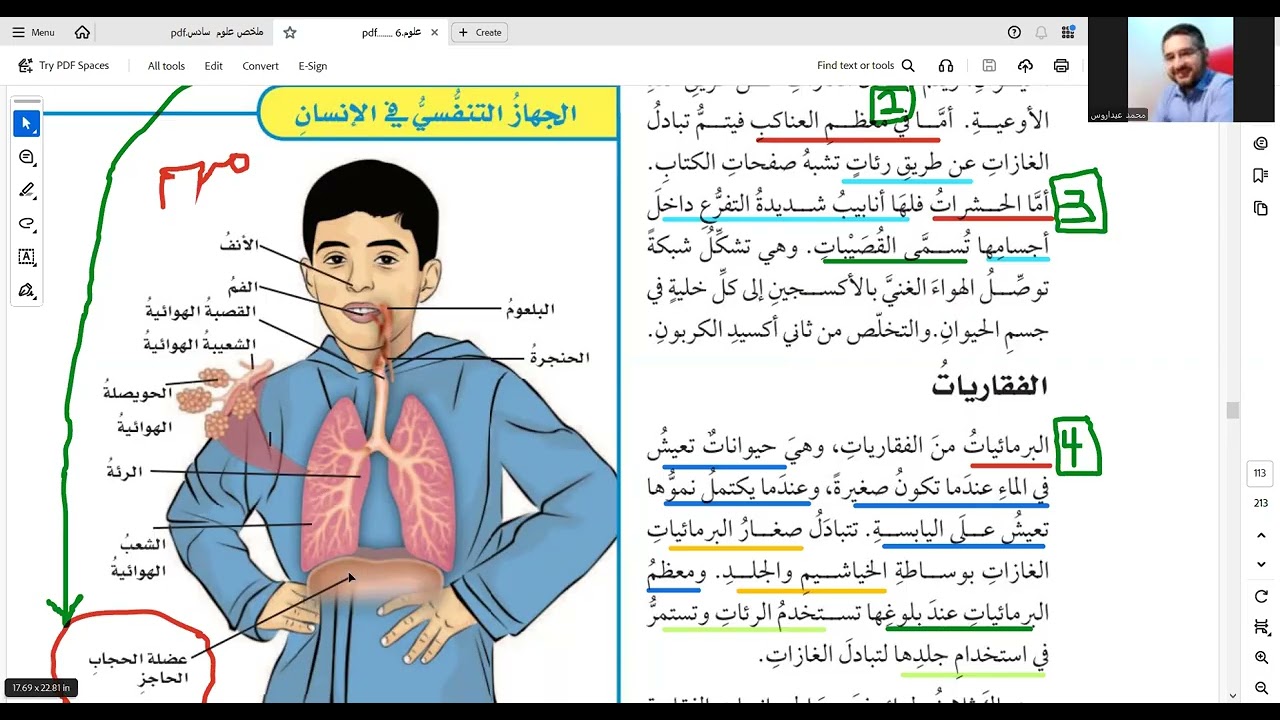The width and height of the screenshot is (1280, 720).
Task: Click the total pages number 213
Action: (x=1260, y=503)
